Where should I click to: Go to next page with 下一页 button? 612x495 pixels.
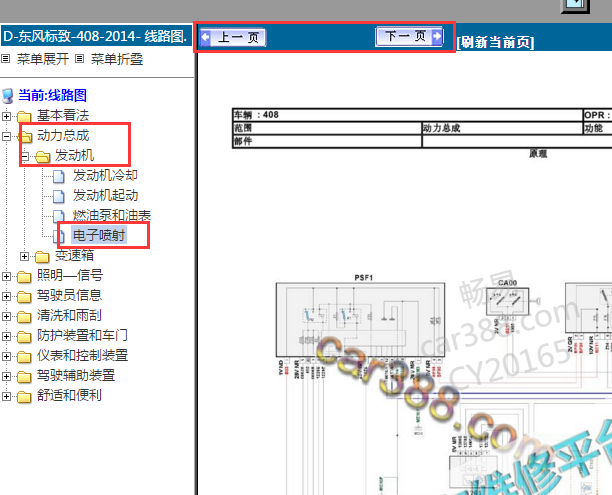click(x=409, y=36)
